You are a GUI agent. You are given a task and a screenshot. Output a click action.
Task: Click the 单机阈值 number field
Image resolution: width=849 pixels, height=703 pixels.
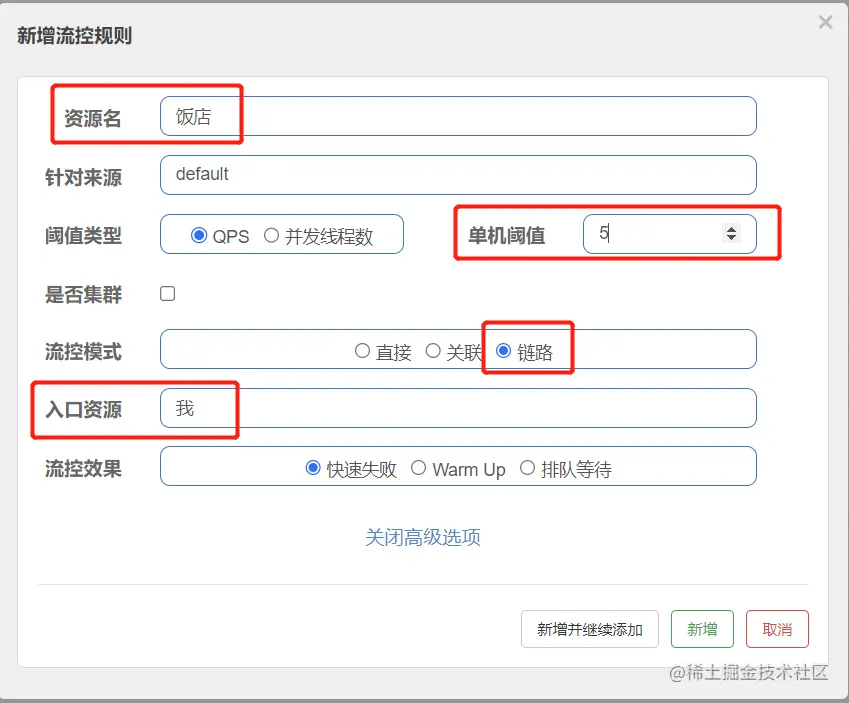[670, 234]
